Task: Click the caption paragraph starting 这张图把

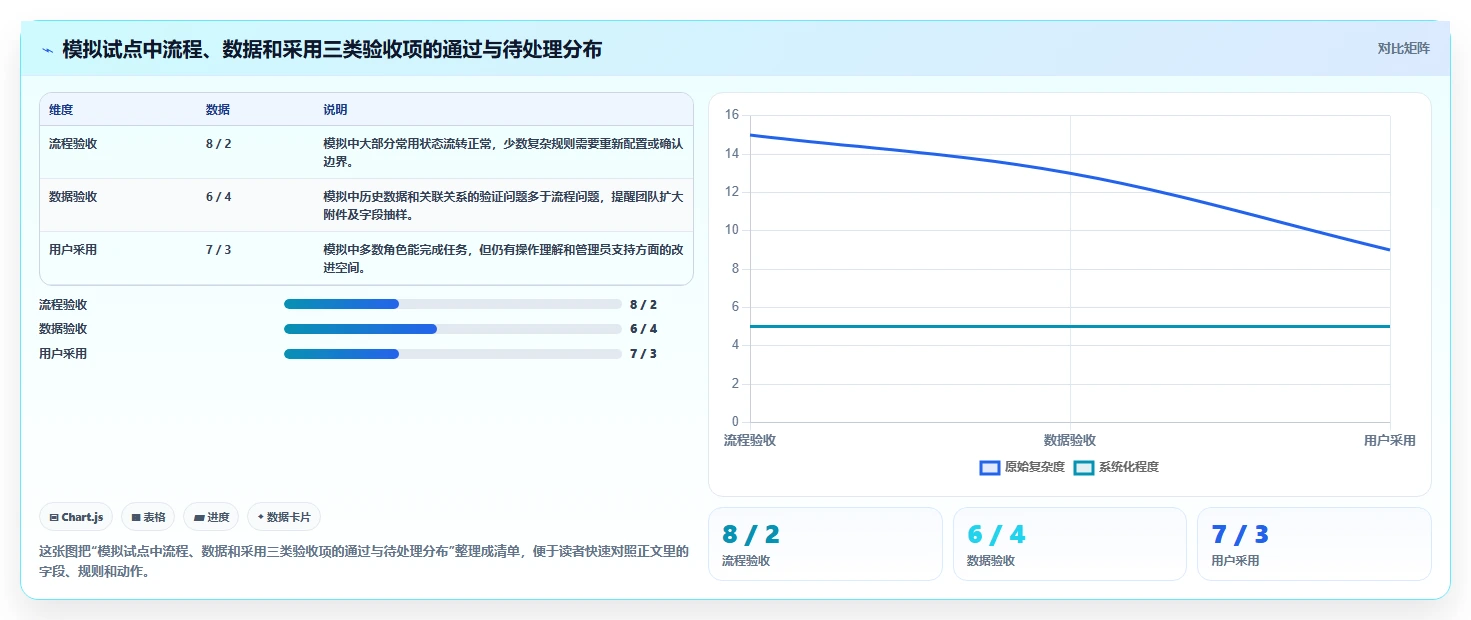Action: 364,562
